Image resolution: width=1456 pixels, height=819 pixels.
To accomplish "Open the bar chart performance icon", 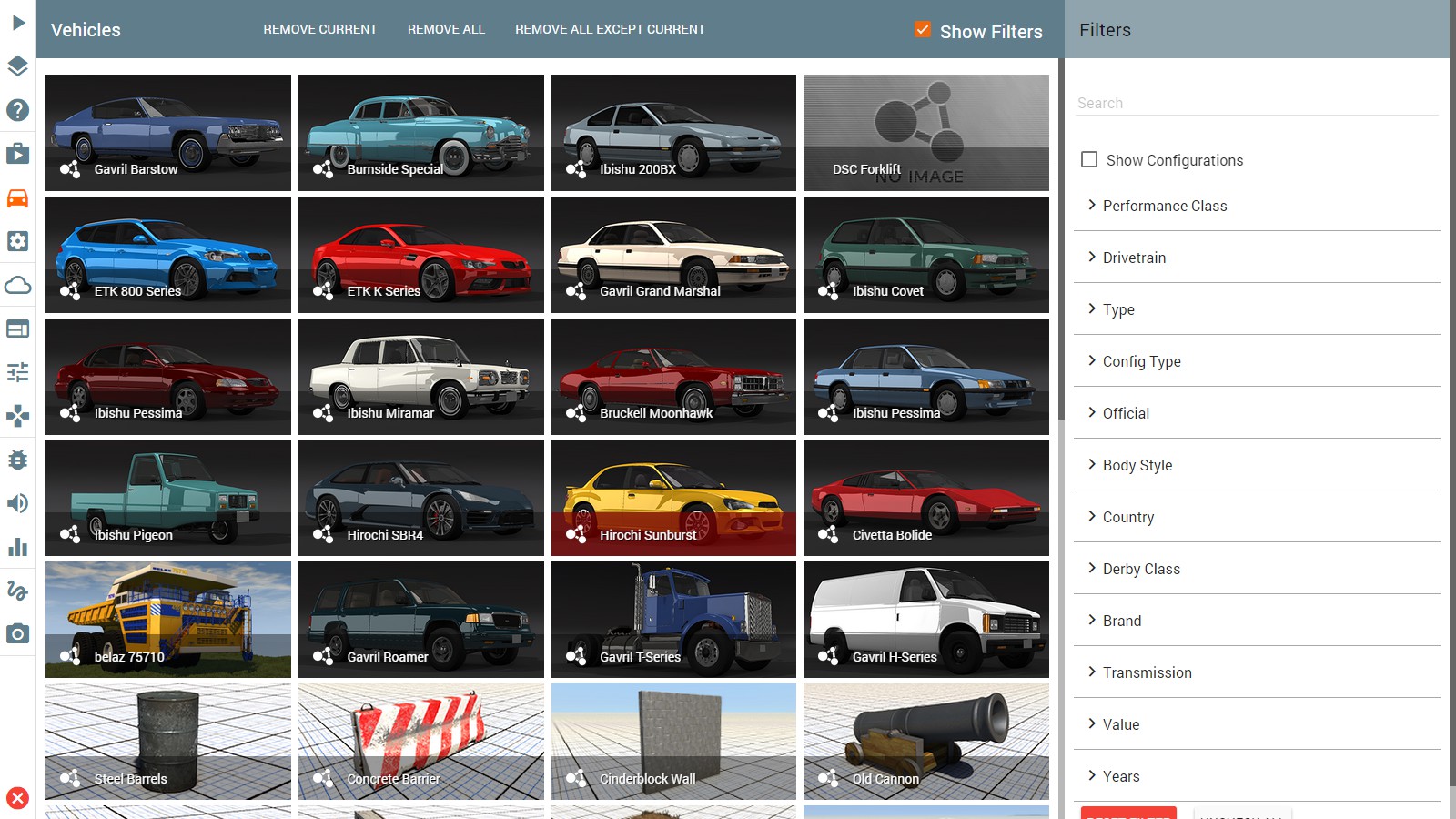I will pyautogui.click(x=17, y=547).
